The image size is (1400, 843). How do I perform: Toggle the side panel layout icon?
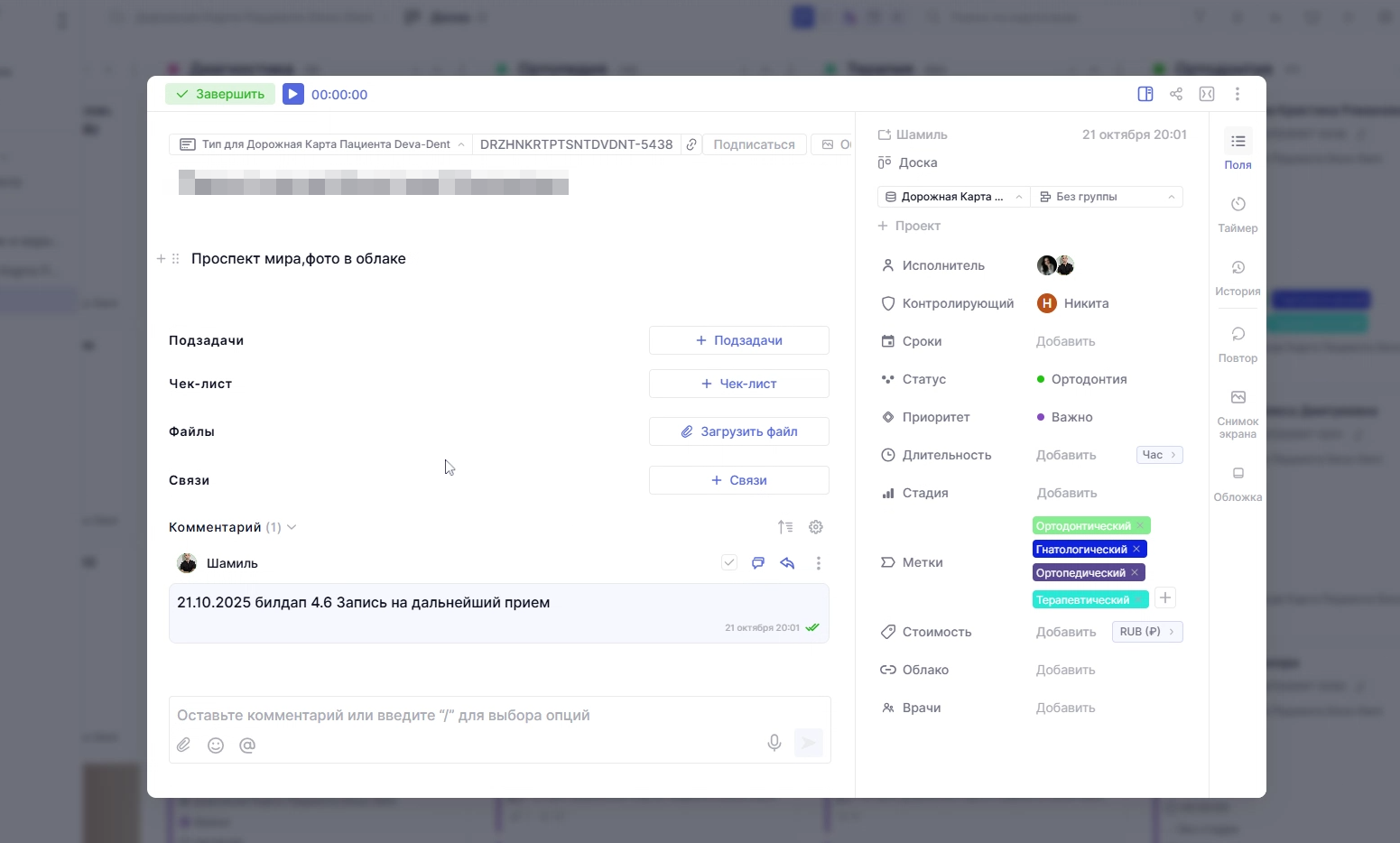coord(1145,94)
